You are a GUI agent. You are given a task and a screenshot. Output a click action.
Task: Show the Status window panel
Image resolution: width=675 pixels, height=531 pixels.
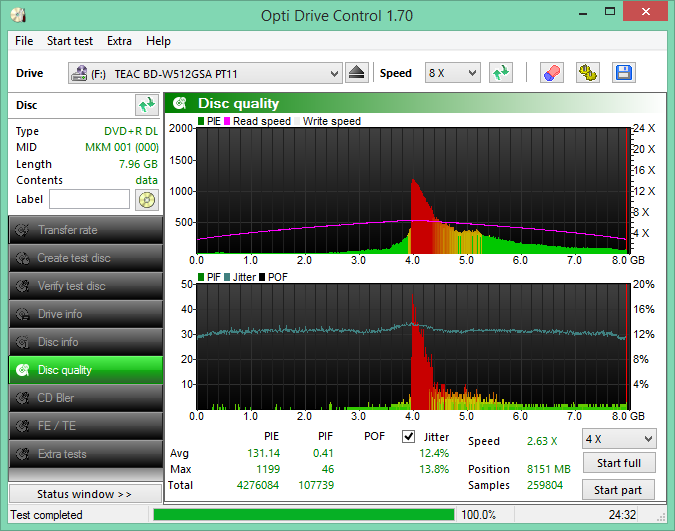(84, 494)
